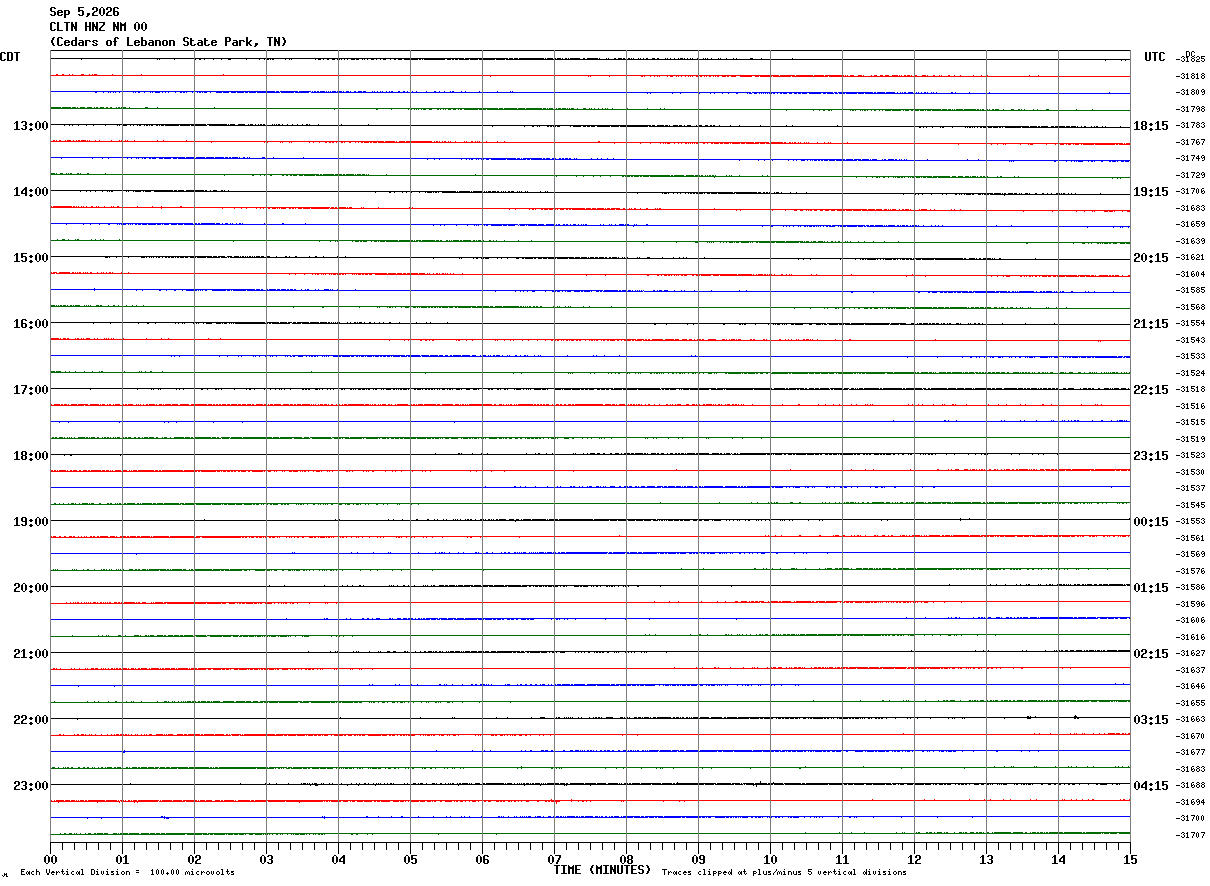The width and height of the screenshot is (1210, 886).
Task: Click the Cedars of Lebanon State Park title
Action: tap(168, 42)
